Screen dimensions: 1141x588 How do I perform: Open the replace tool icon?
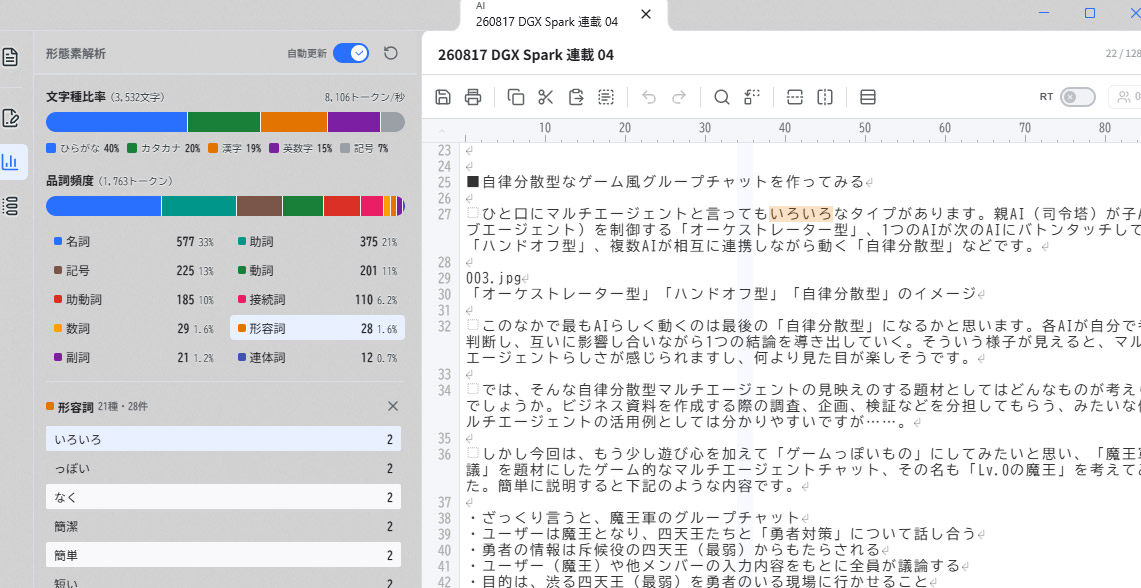[752, 97]
